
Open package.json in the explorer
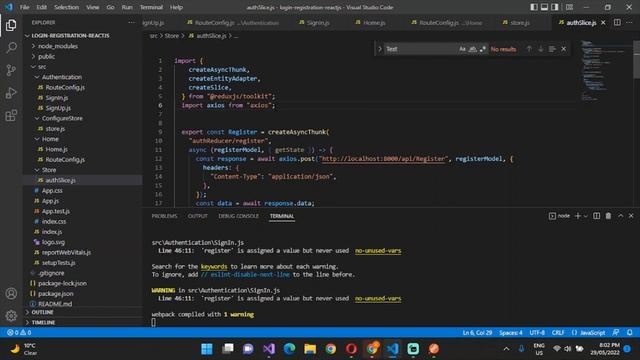coord(56,293)
